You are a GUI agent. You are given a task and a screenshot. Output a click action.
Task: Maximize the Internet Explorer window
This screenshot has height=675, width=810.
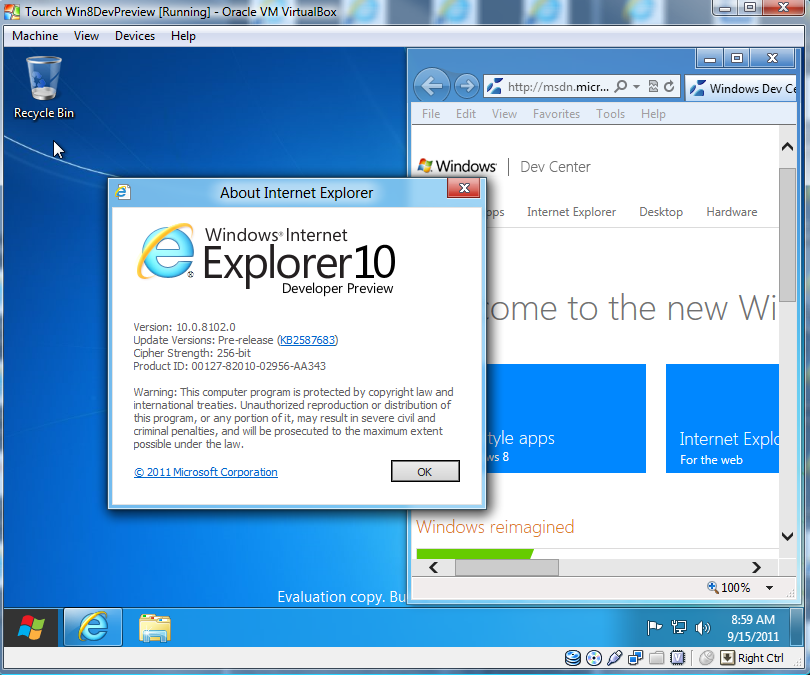click(x=737, y=58)
